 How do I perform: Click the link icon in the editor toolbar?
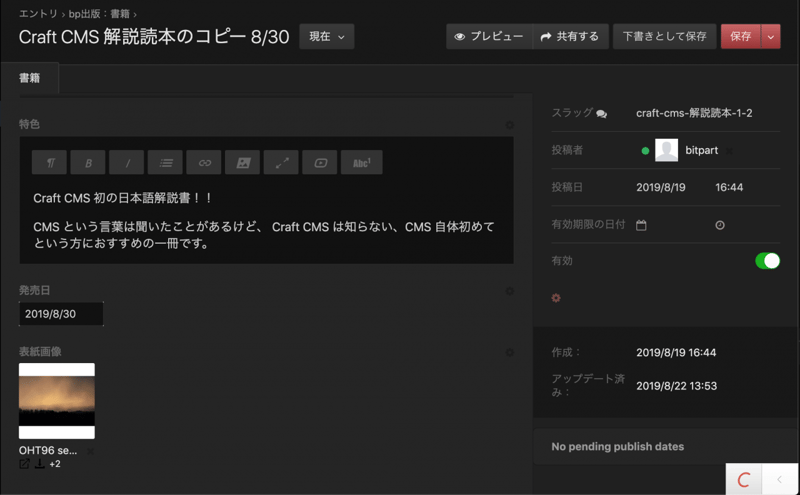click(x=204, y=162)
